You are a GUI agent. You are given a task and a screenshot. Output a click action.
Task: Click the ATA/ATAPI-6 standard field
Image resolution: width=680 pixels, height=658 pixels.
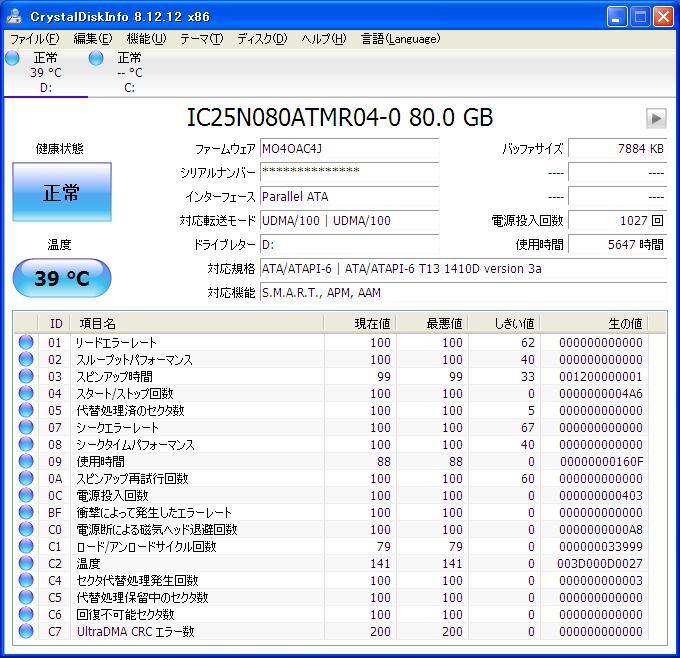(x=463, y=269)
